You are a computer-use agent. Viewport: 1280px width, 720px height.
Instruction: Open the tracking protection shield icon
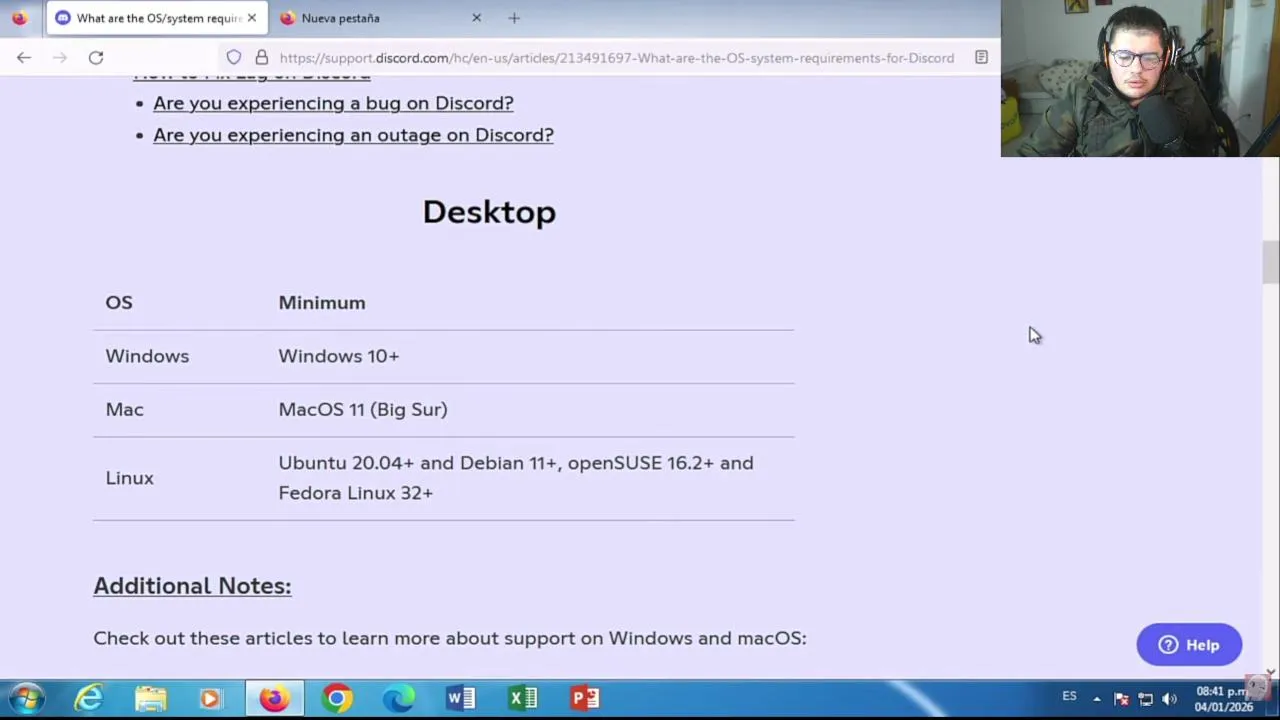tap(233, 58)
